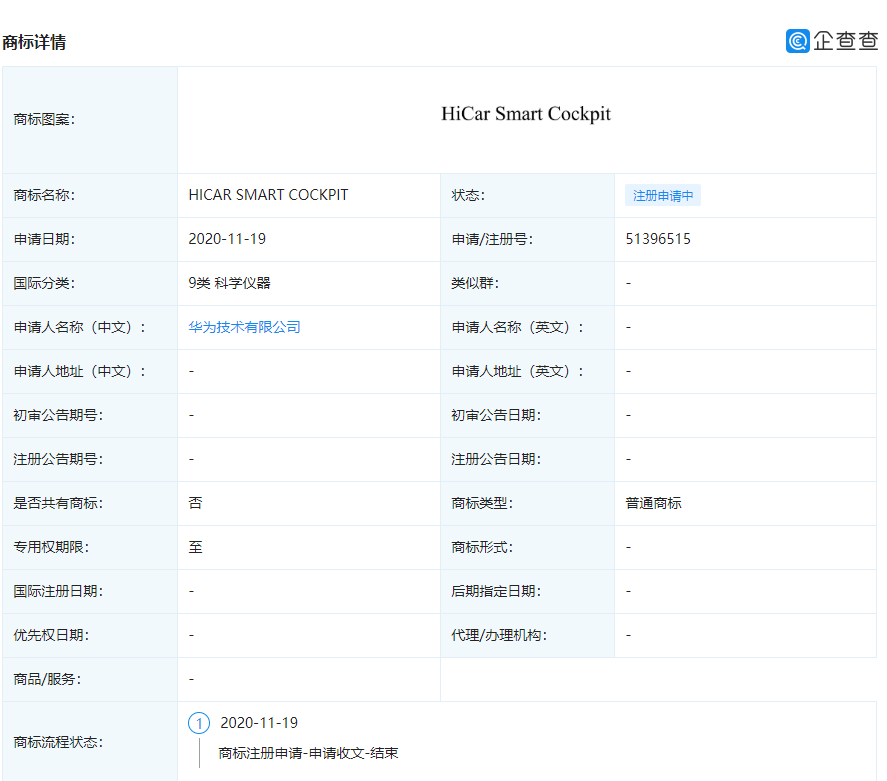Select the 普通商标 trademark type value
The width and height of the screenshot is (887, 781).
tap(653, 503)
